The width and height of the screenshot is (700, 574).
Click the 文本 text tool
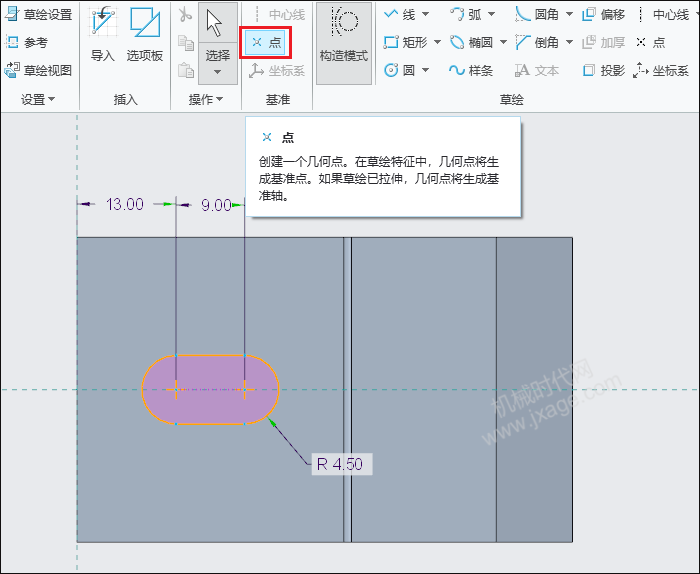[x=537, y=70]
